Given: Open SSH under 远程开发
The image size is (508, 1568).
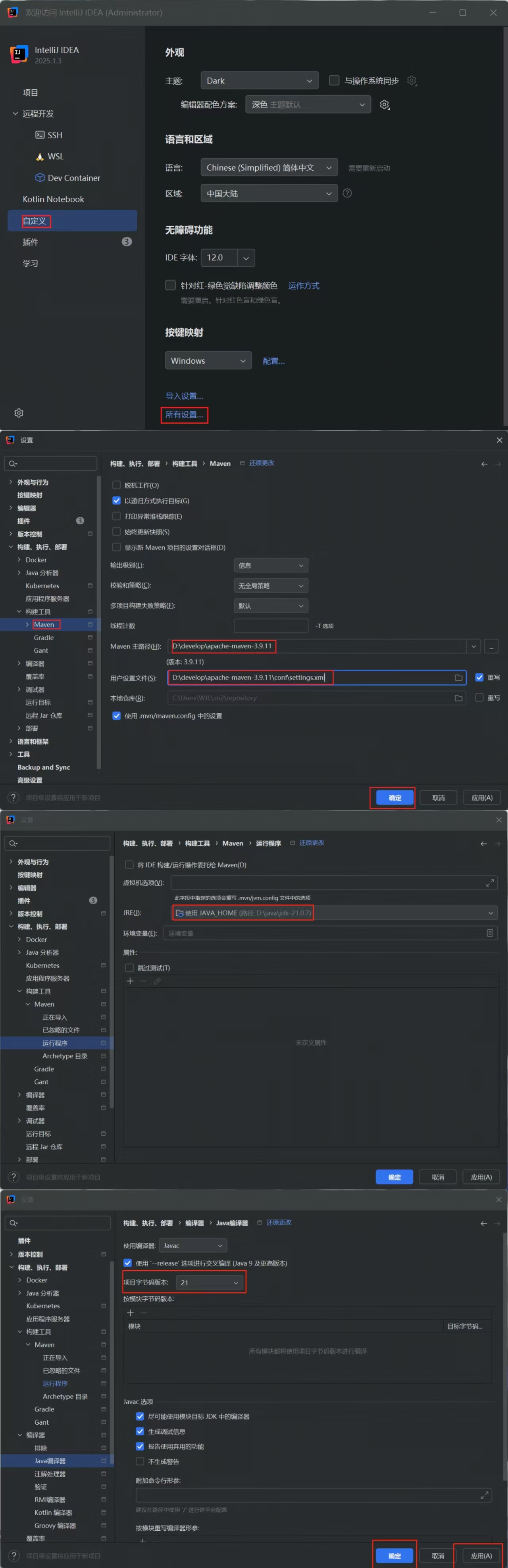Looking at the screenshot, I should point(49,135).
